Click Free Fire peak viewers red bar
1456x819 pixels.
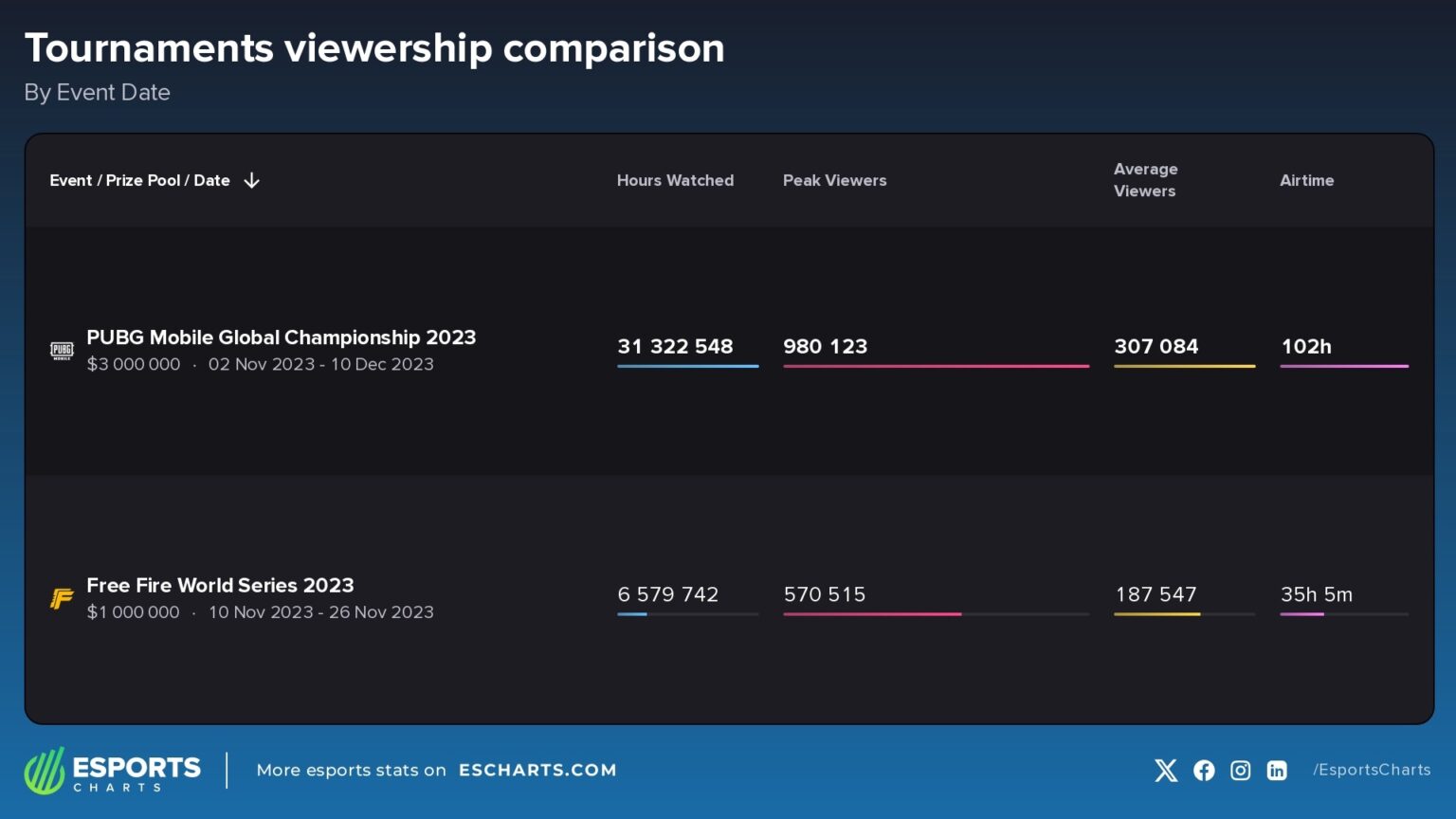[872, 614]
